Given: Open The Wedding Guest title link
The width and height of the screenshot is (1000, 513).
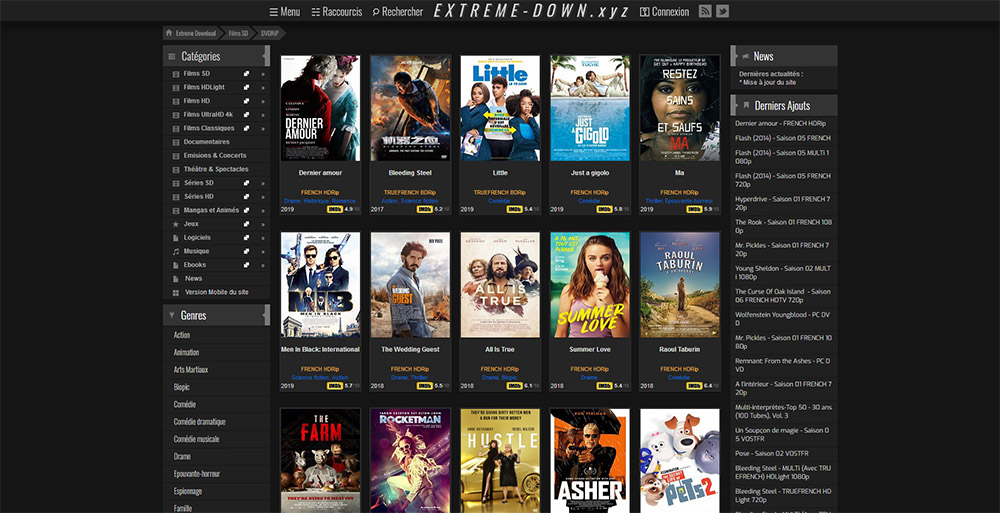Looking at the screenshot, I should (x=410, y=350).
